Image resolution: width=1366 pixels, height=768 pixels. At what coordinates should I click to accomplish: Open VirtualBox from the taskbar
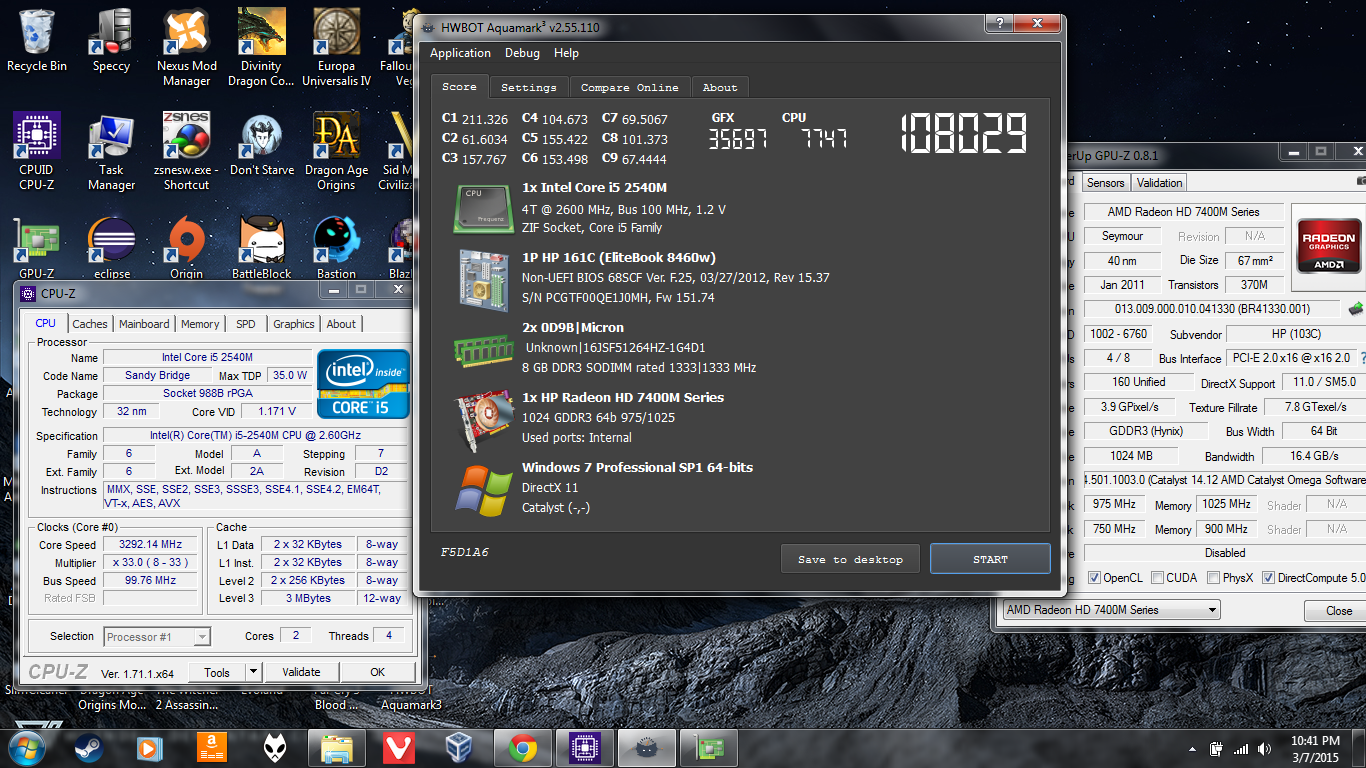460,748
